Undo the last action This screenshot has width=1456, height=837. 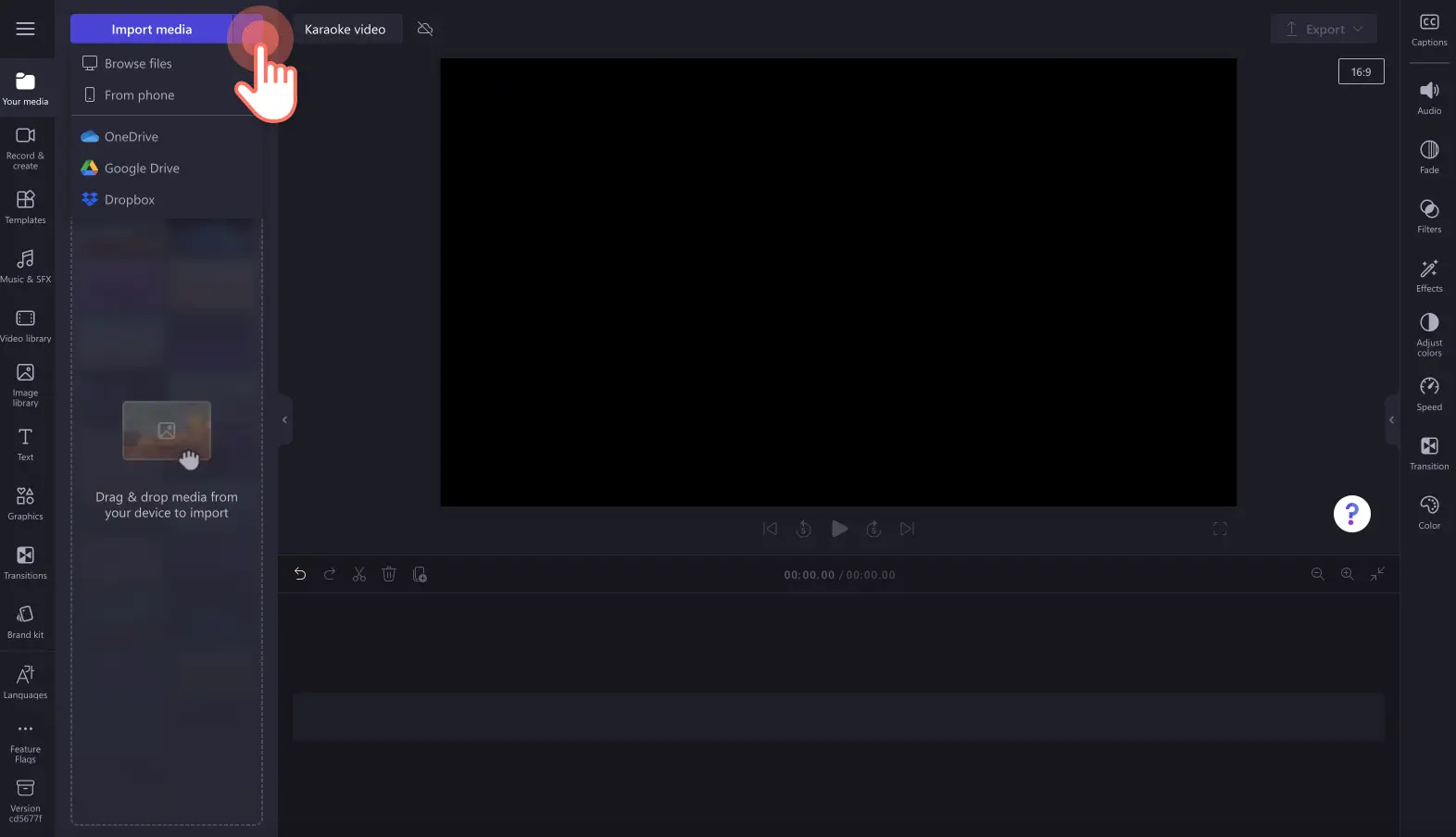point(300,575)
